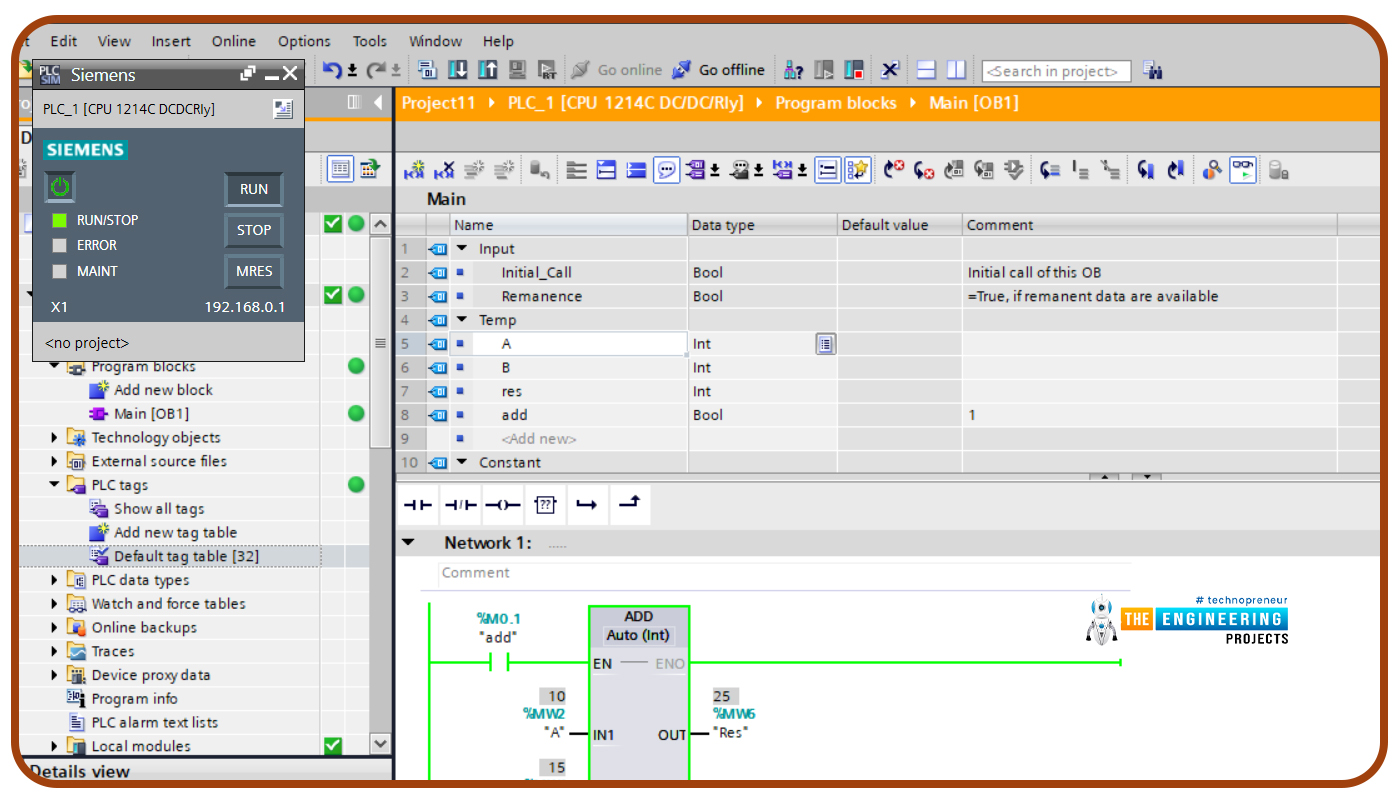Open the Tools menu
The height and width of the screenshot is (796, 1394).
coord(370,41)
